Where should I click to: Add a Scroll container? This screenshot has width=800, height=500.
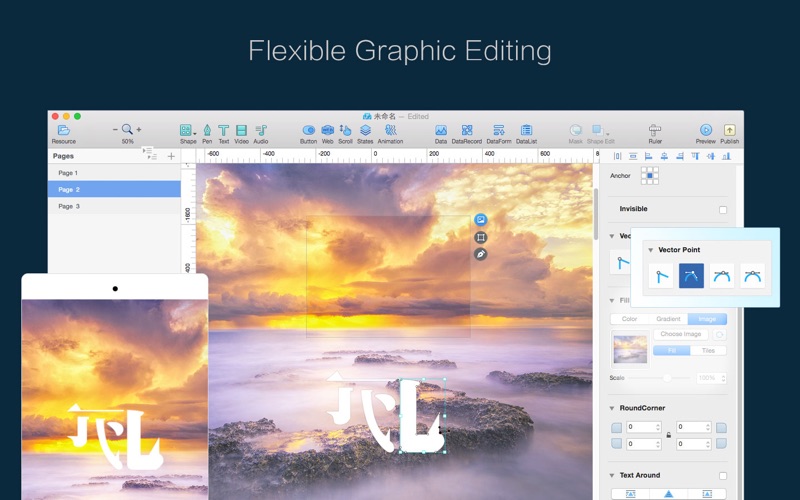pyautogui.click(x=345, y=134)
